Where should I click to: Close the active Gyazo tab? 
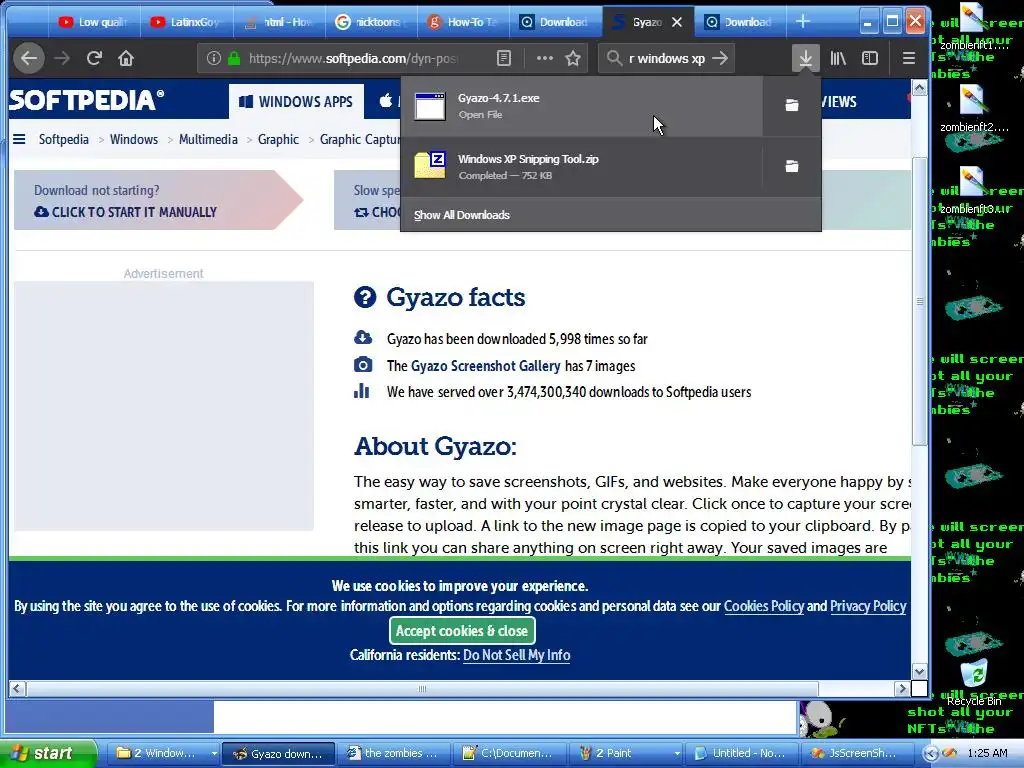point(677,22)
